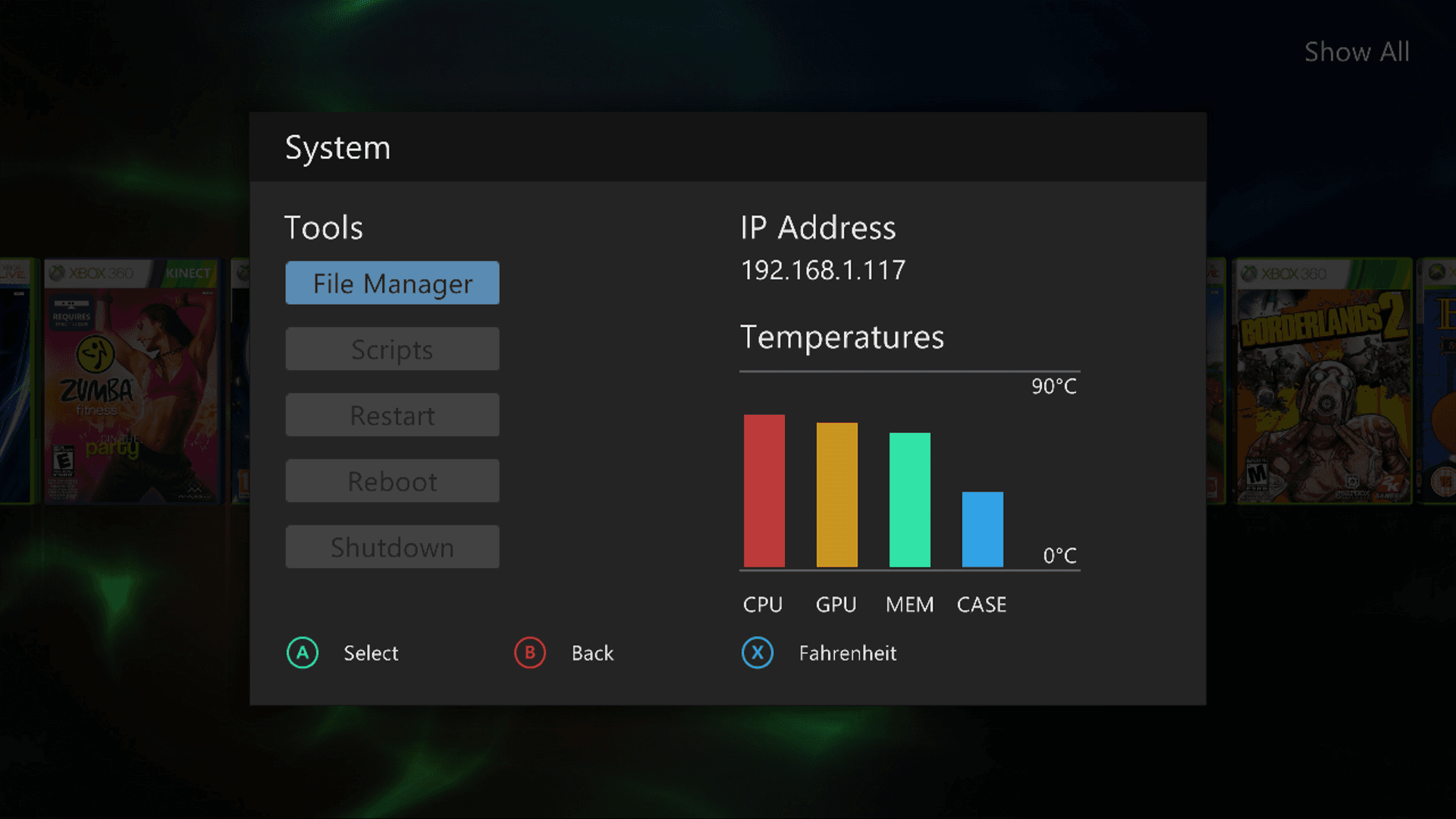Click the MEM temperature bar

coord(908,499)
